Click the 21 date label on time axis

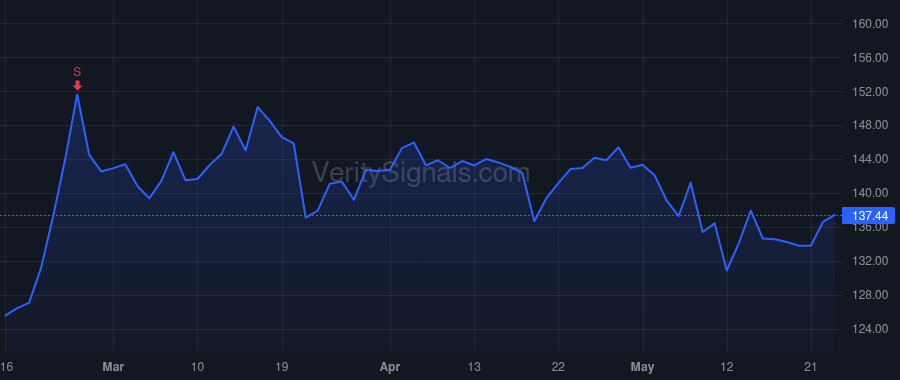pyautogui.click(x=811, y=367)
